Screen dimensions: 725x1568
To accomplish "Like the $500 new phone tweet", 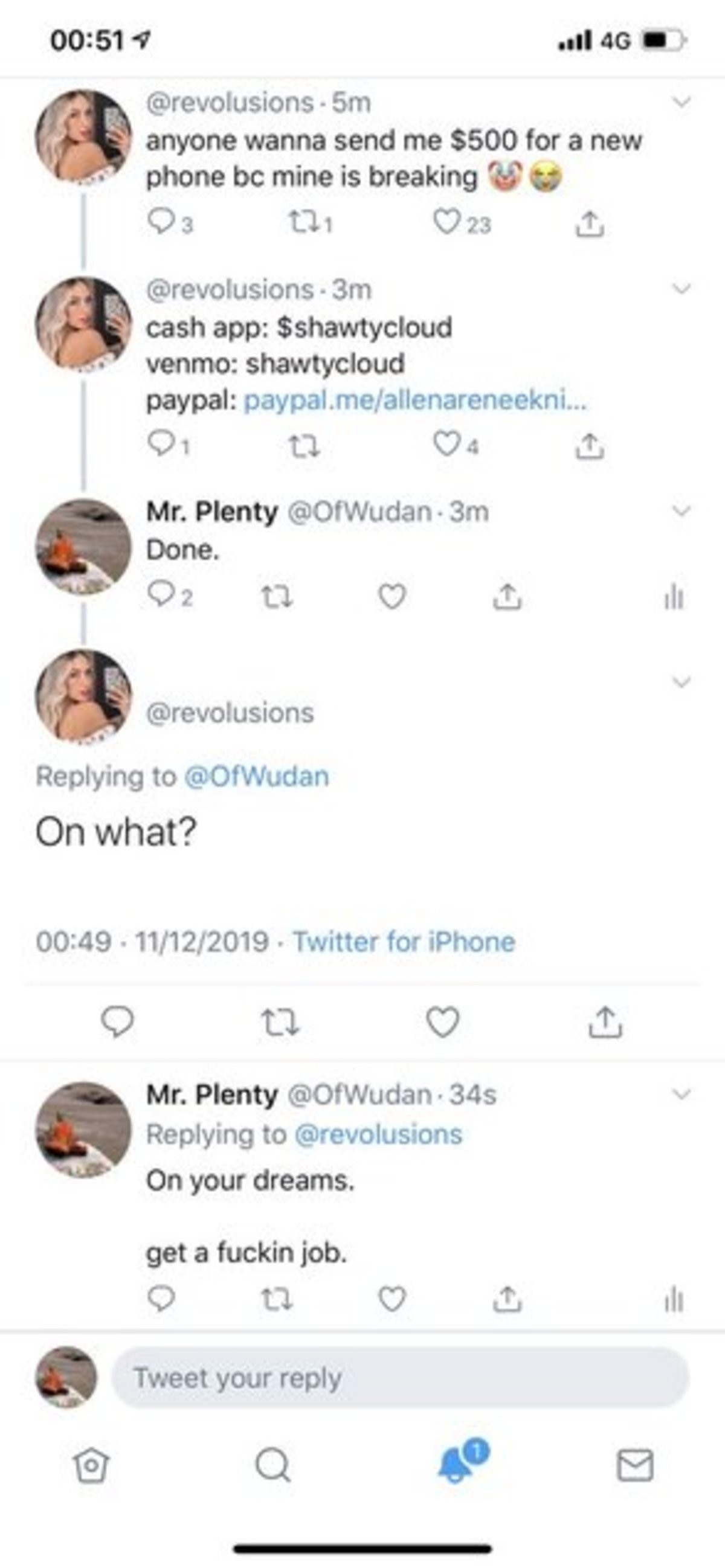I will [x=447, y=223].
